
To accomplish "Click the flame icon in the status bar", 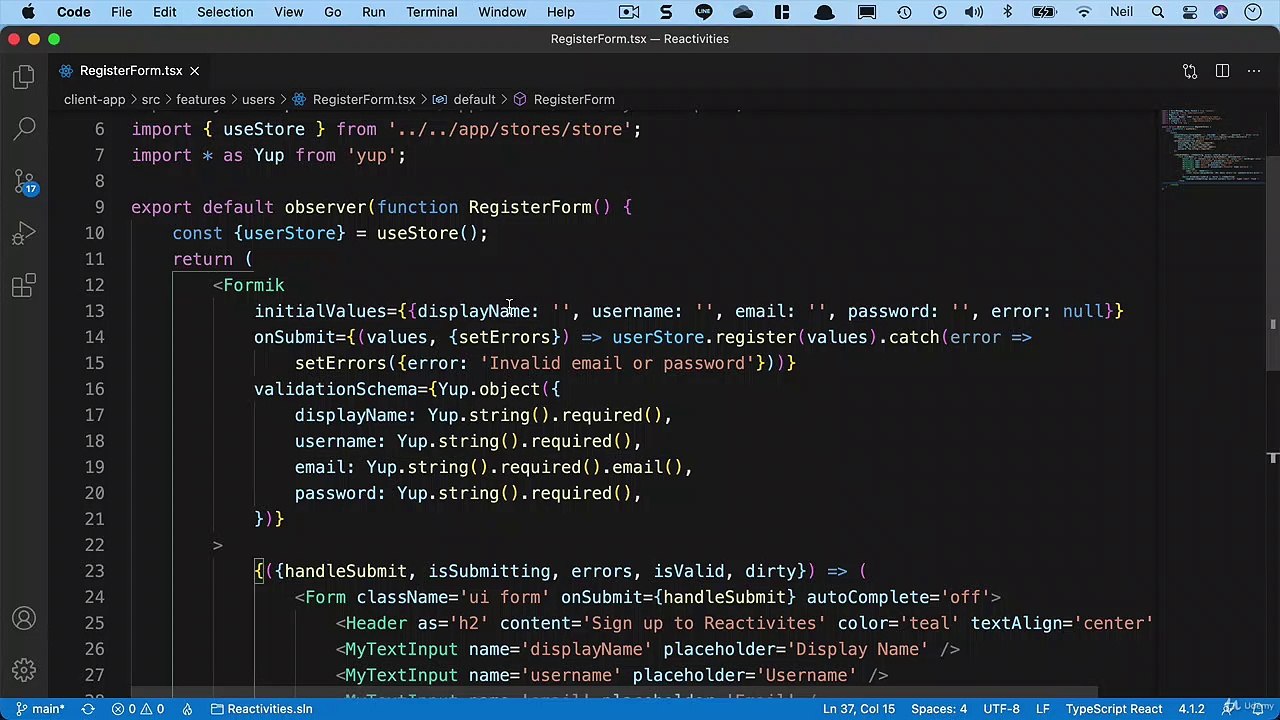I will [x=187, y=709].
